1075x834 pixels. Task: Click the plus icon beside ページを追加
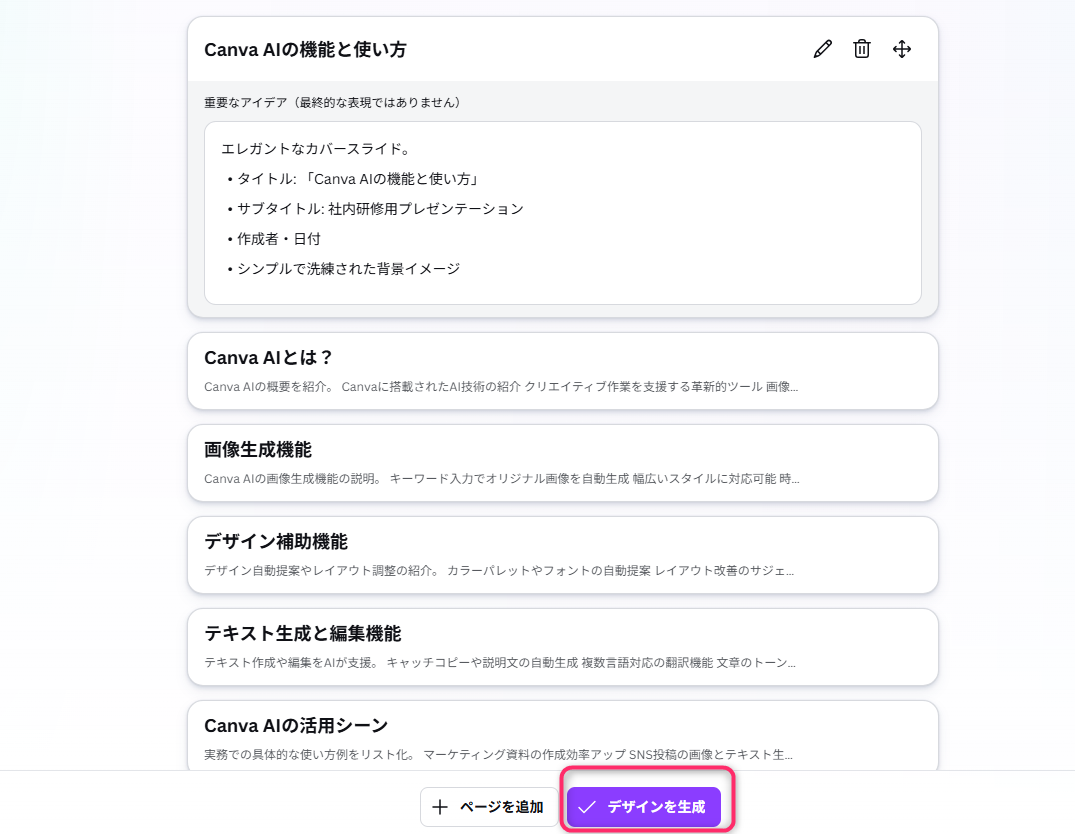point(442,807)
